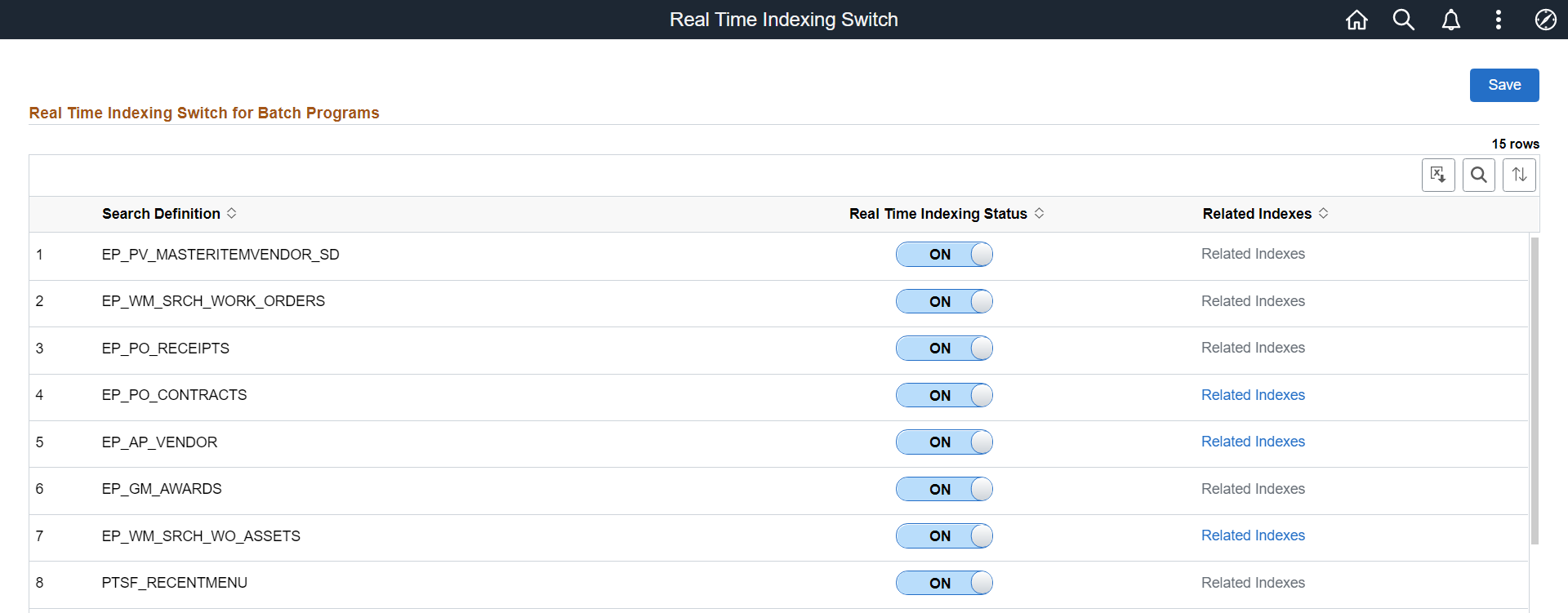Click the Batch Programs section heading
This screenshot has width=1568, height=613.
tap(204, 113)
